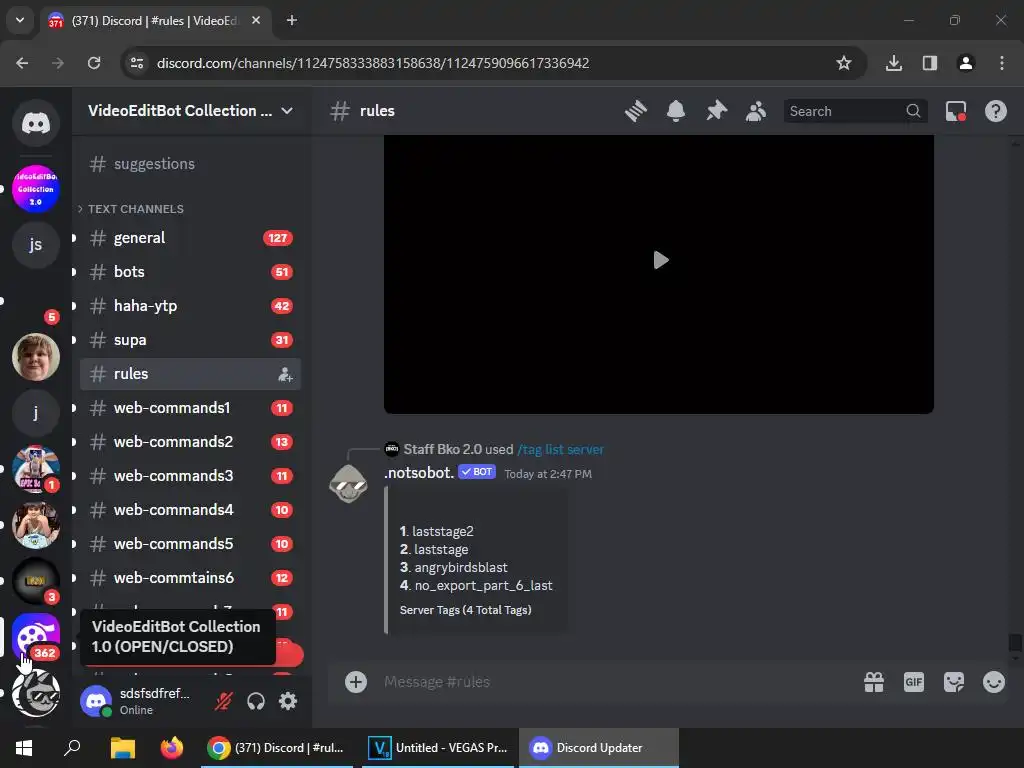Open the suggestions channel
Screen dimensions: 1024x768
click(x=190, y=164)
